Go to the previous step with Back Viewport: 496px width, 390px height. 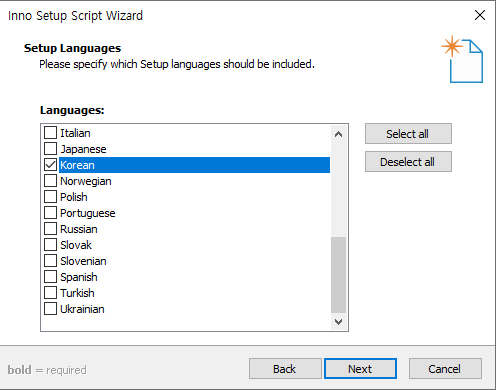(285, 369)
